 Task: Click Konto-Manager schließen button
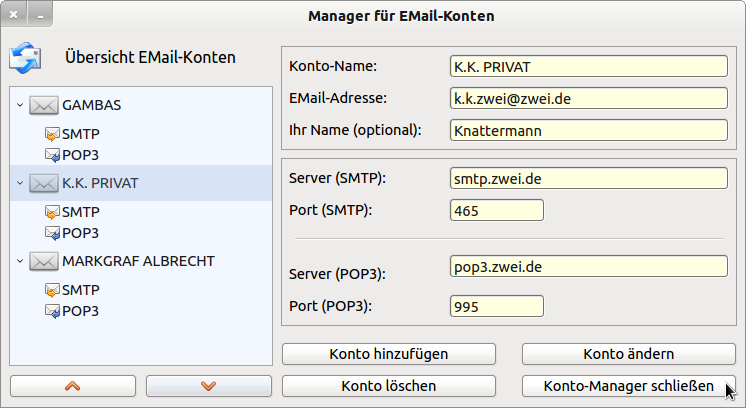point(628,385)
